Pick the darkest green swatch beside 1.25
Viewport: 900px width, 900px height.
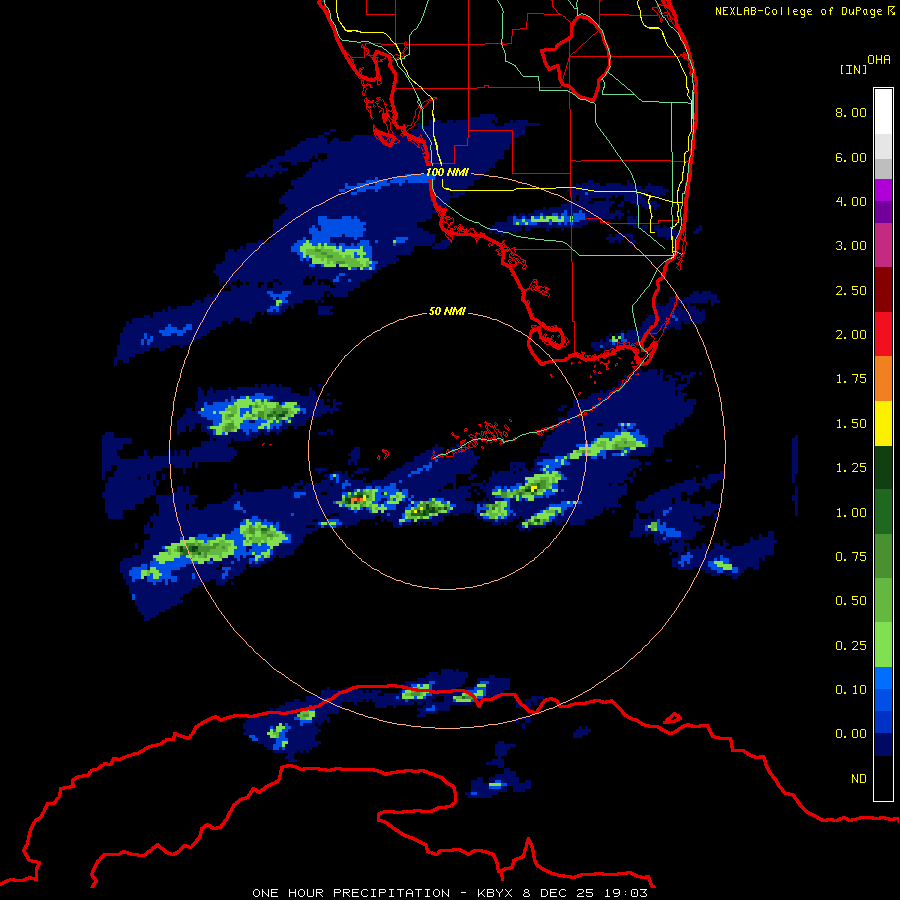[883, 468]
